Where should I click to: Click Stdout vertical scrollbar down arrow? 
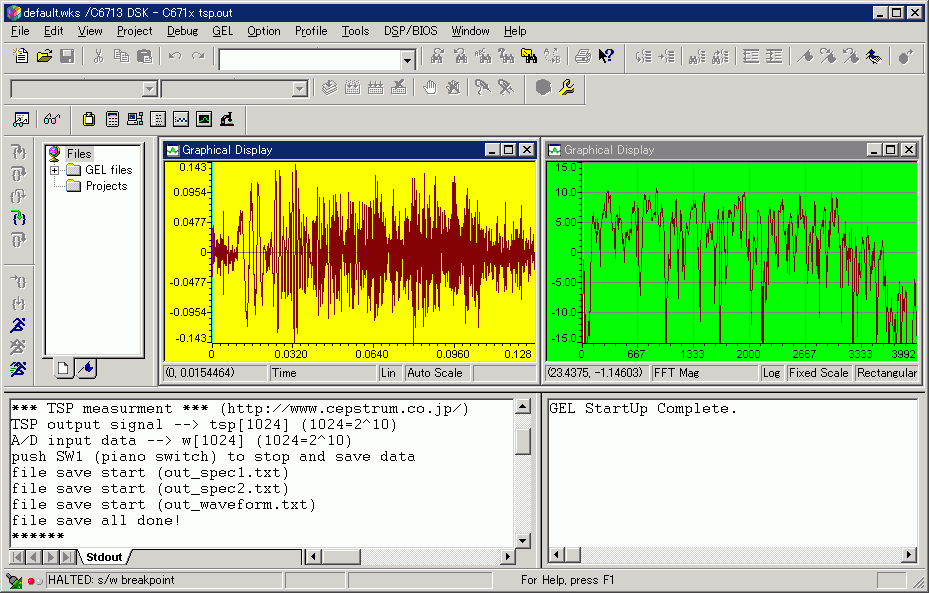click(523, 540)
